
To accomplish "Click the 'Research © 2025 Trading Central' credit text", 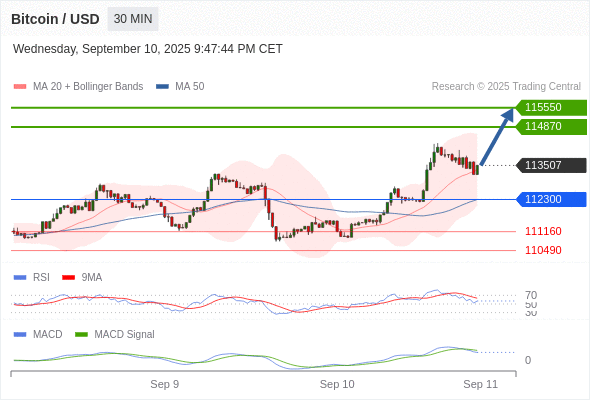I will tap(506, 87).
